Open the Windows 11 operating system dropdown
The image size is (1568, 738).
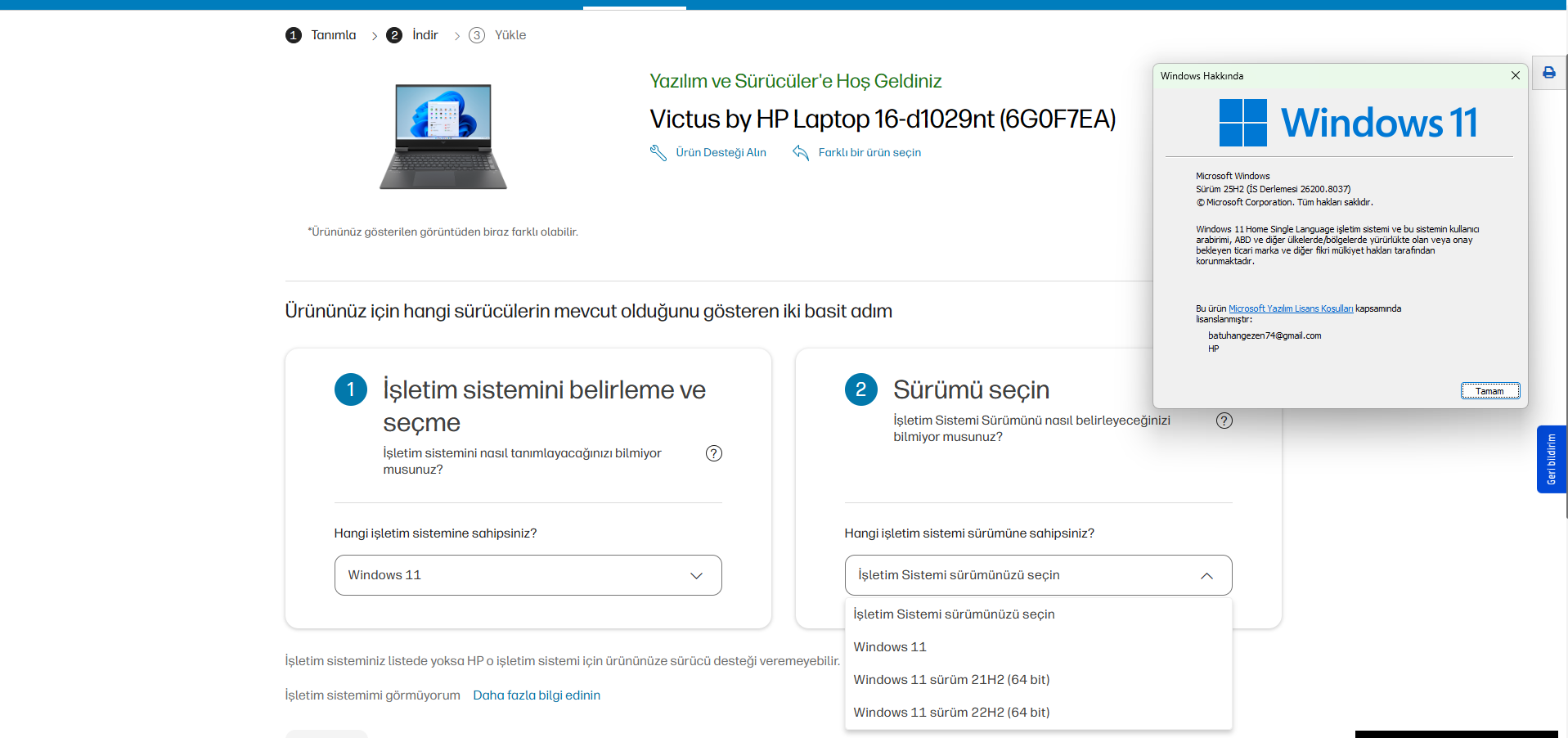click(528, 575)
